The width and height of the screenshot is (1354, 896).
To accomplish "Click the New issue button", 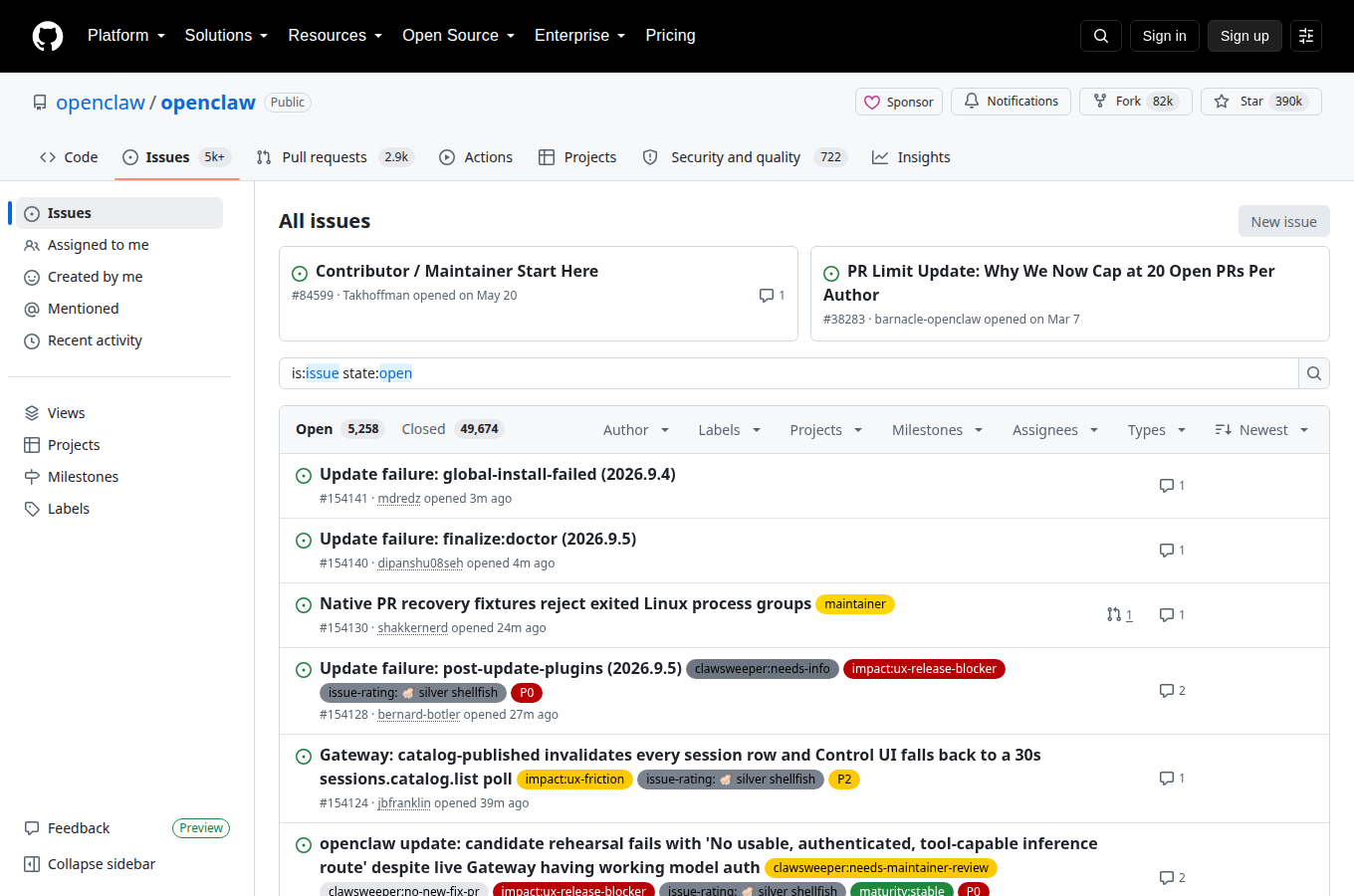I will (x=1284, y=221).
